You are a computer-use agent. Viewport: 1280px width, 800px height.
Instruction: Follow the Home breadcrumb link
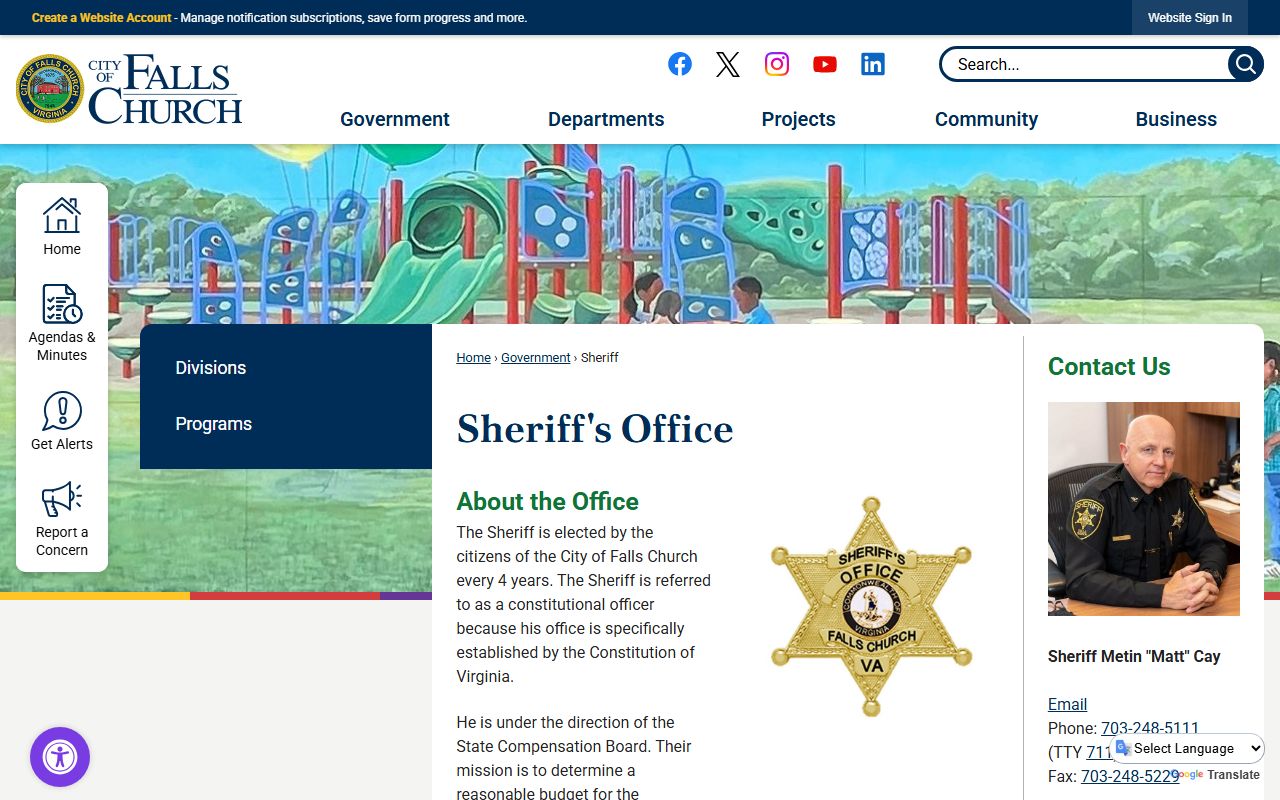[474, 358]
